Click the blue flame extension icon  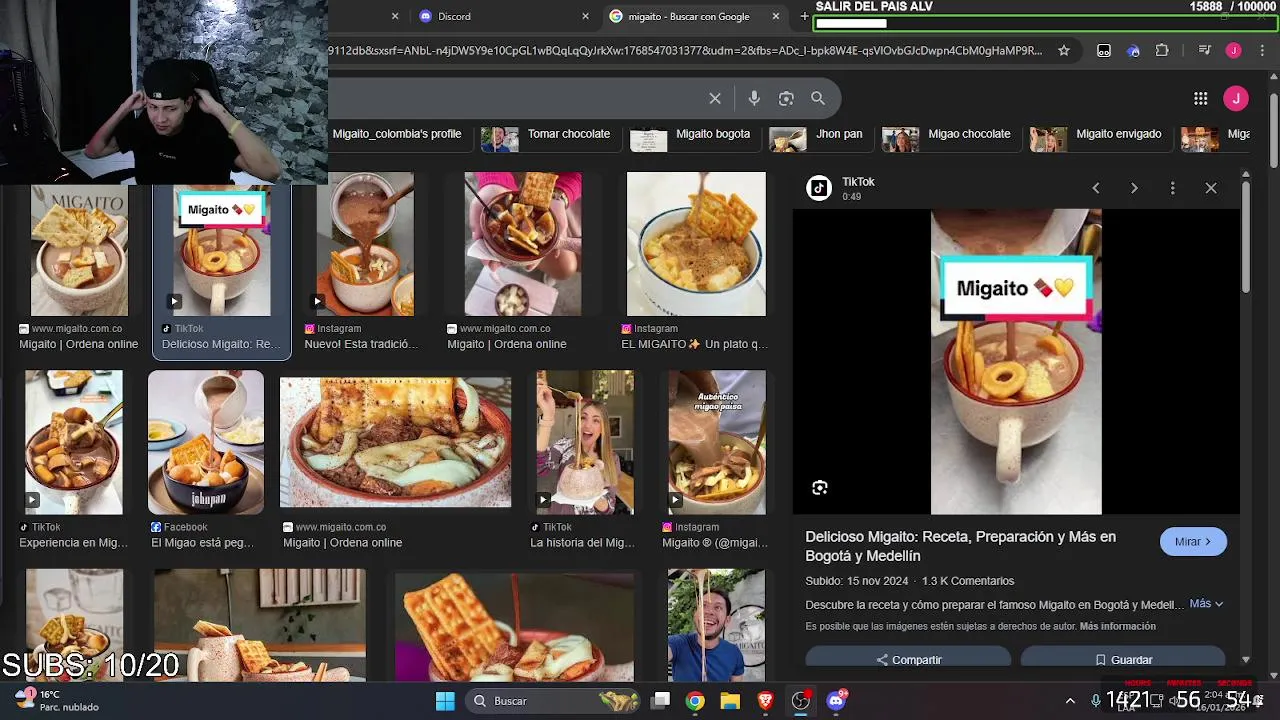click(x=1133, y=50)
